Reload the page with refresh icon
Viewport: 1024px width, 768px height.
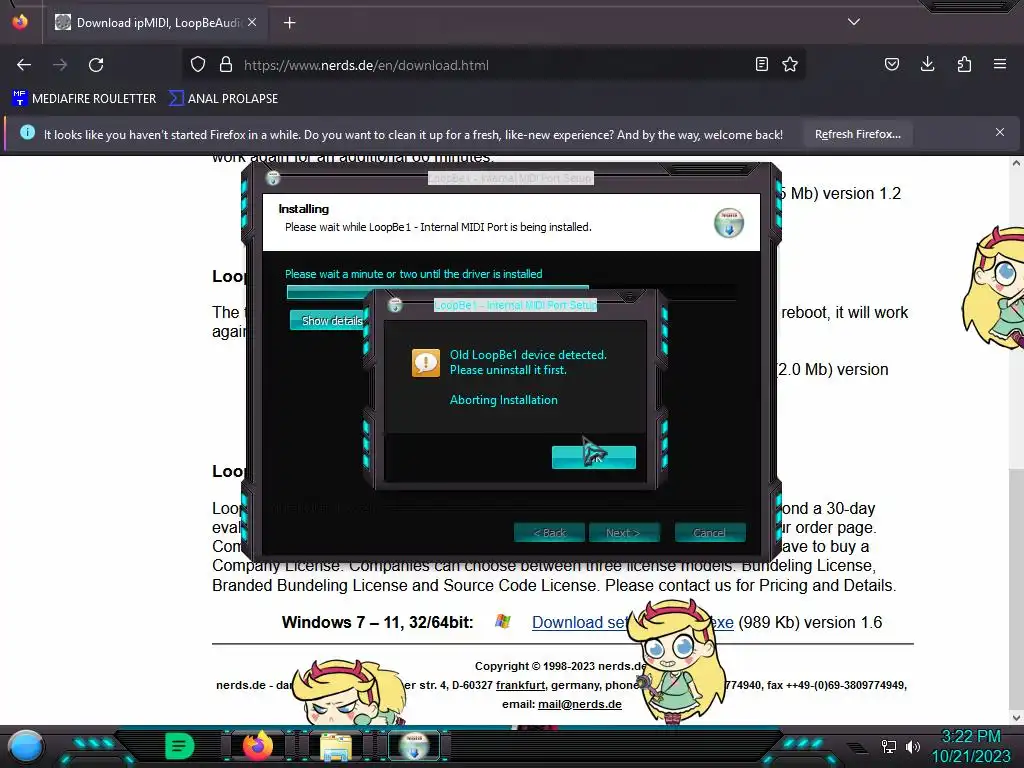[x=96, y=65]
